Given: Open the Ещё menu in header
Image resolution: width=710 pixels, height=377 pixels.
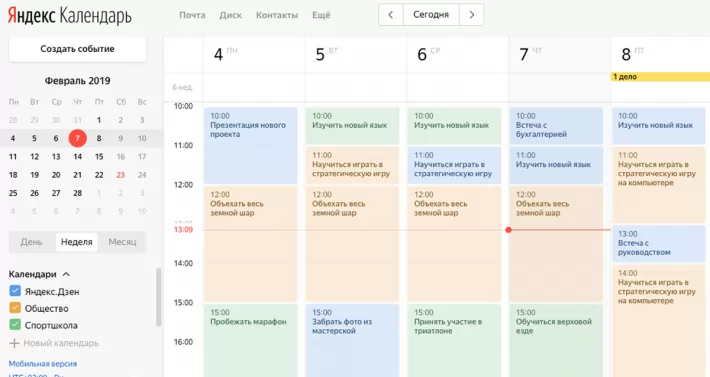Looking at the screenshot, I should coord(321,15).
